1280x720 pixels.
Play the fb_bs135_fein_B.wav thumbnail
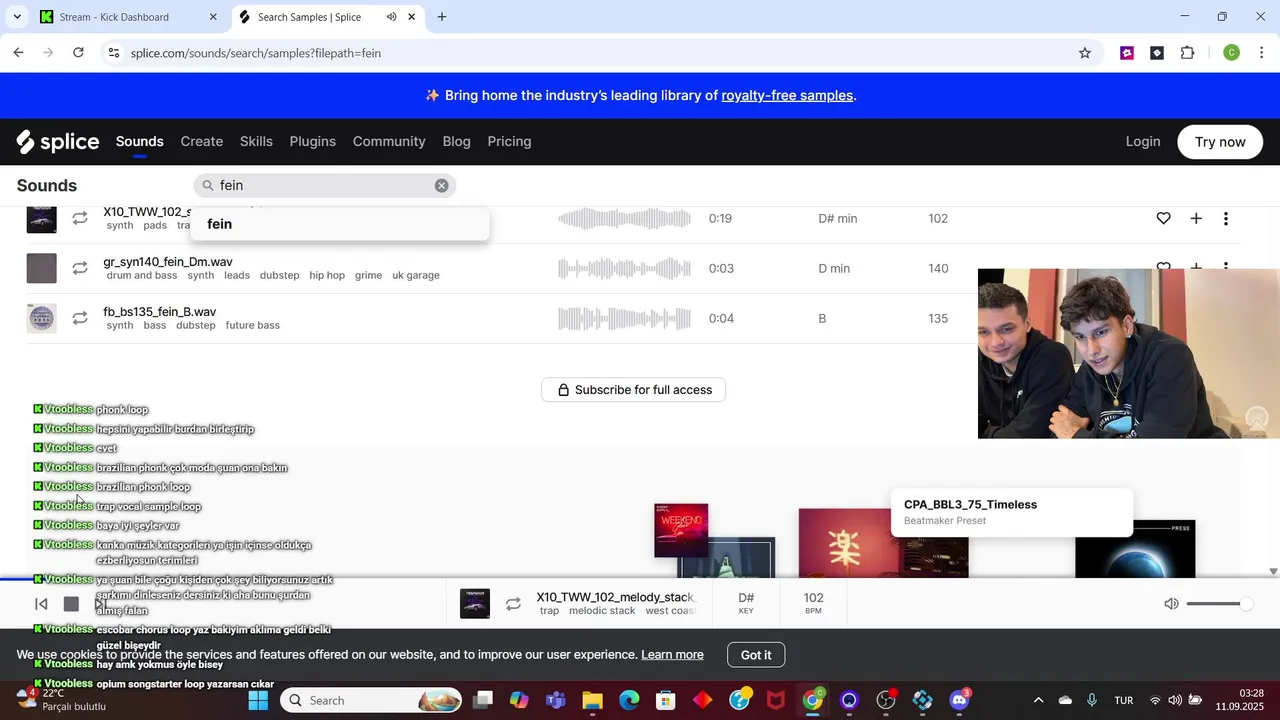[x=41, y=318]
